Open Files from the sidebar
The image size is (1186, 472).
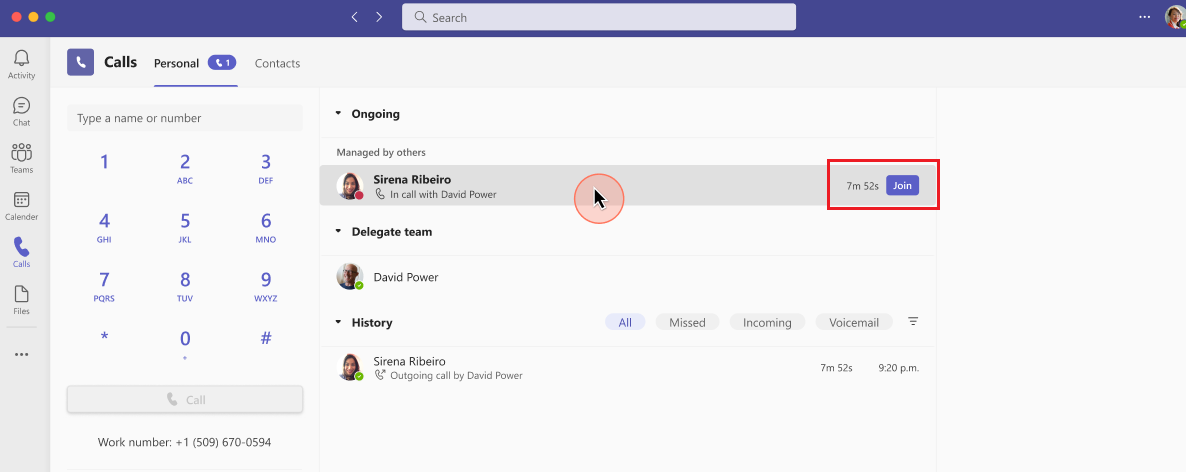pyautogui.click(x=21, y=300)
